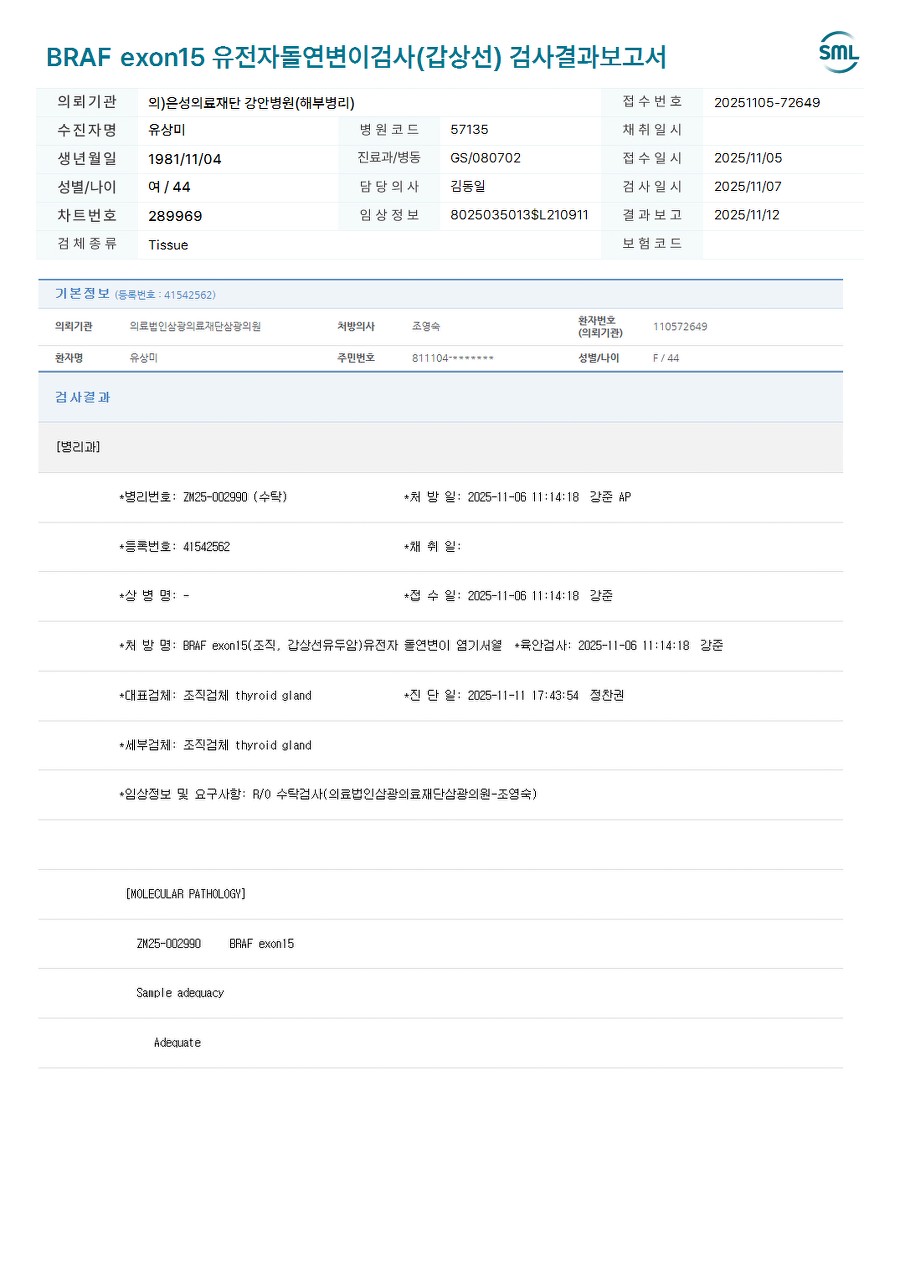Select the patient number '110572649'
900x1271 pixels.
(x=680, y=327)
